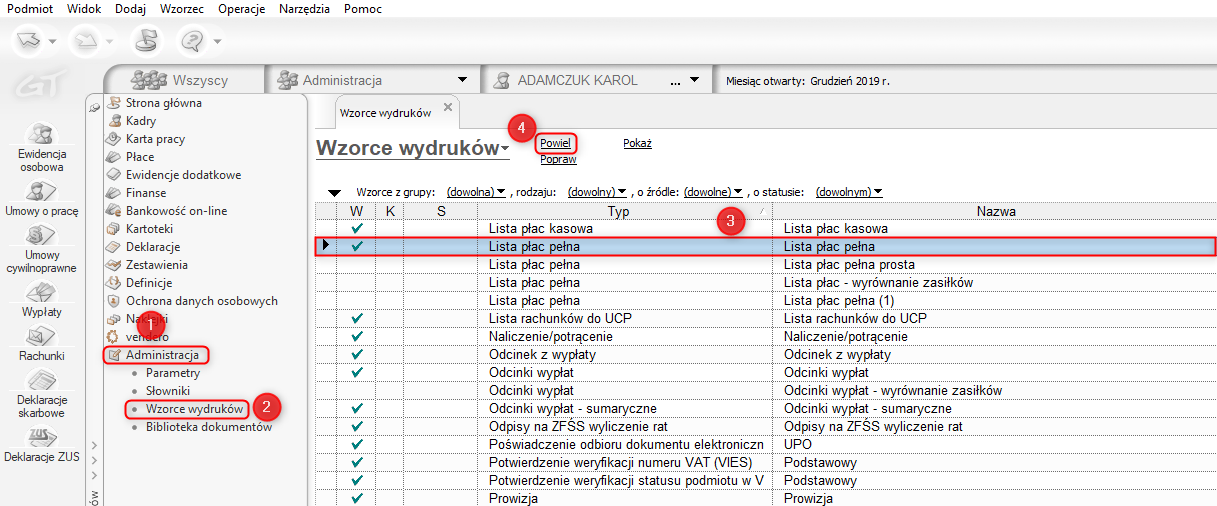This screenshot has height=506, width=1217.
Task: Toggle W checkmark for Odcinek z wypłaty
Action: pyautogui.click(x=356, y=355)
